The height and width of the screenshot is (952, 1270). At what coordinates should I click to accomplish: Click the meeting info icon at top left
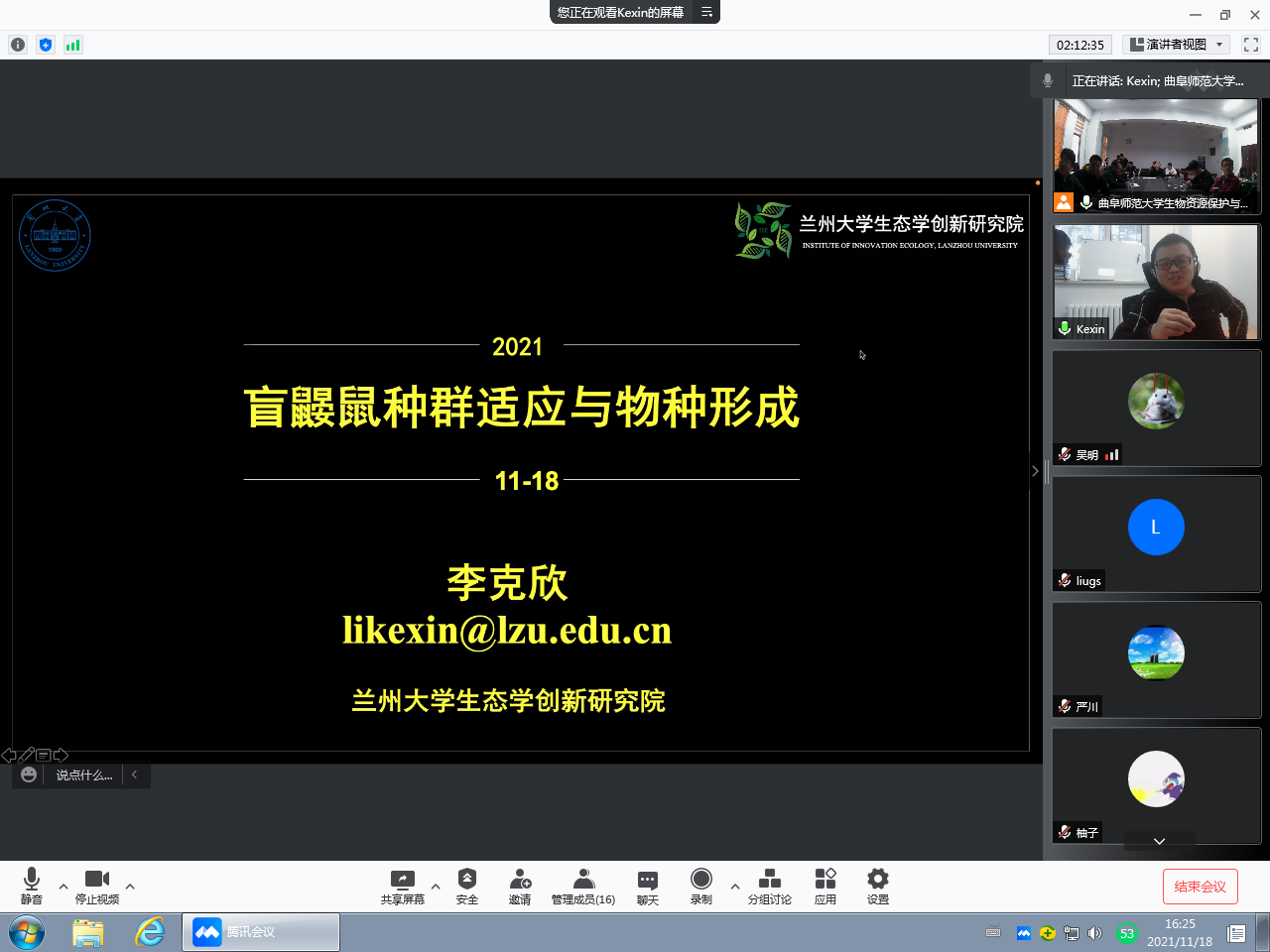(x=18, y=45)
